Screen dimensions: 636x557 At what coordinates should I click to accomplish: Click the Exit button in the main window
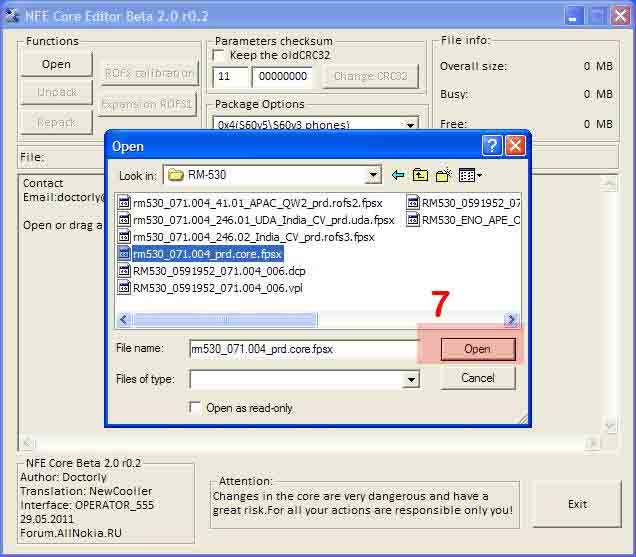(577, 504)
